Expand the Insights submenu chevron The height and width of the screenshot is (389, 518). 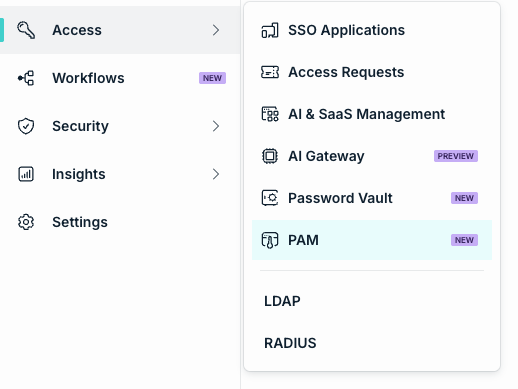click(x=216, y=174)
